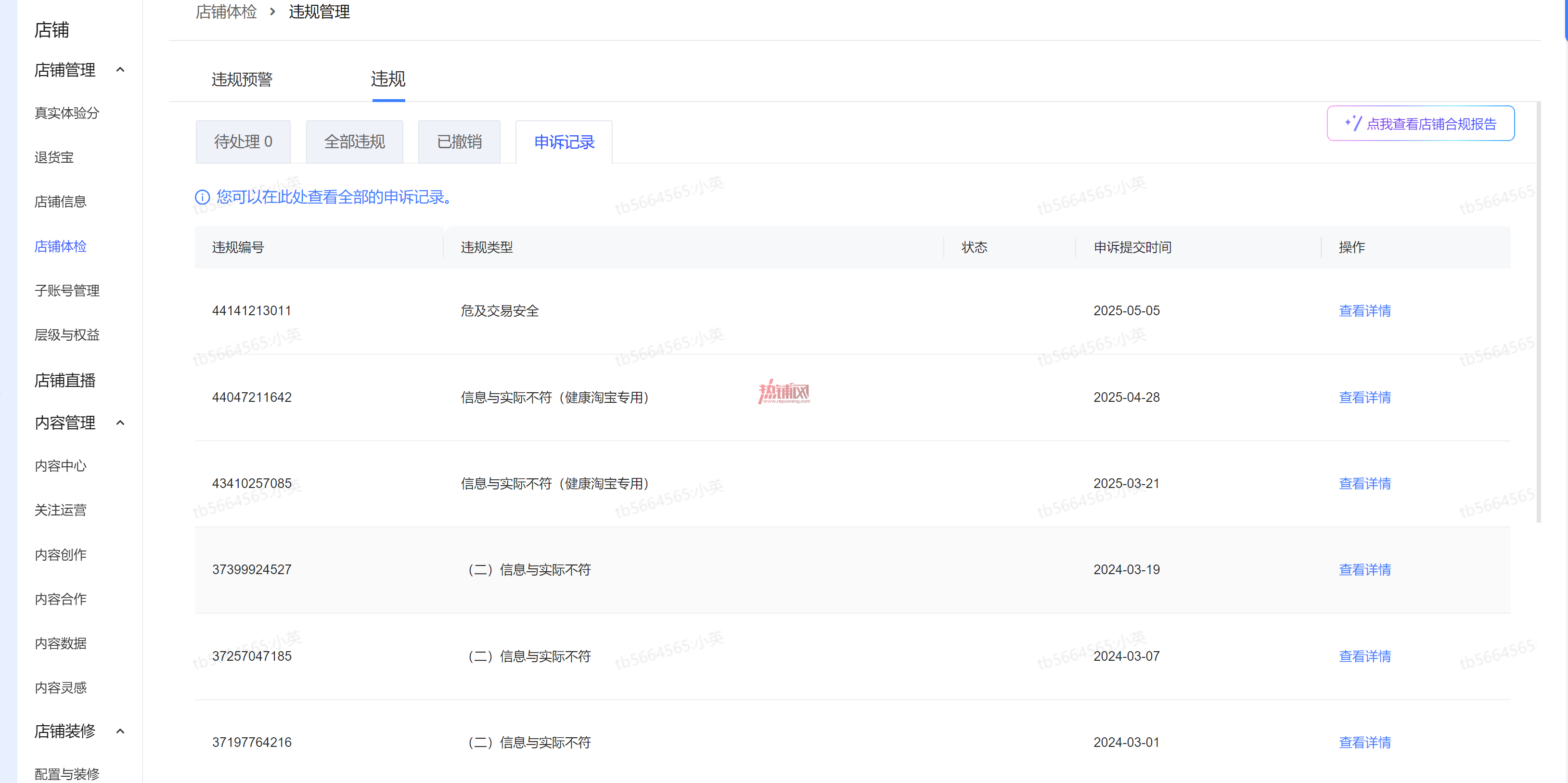Click the 申诉提交时间 column header
This screenshot has width=1568, height=783.
pyautogui.click(x=1132, y=247)
